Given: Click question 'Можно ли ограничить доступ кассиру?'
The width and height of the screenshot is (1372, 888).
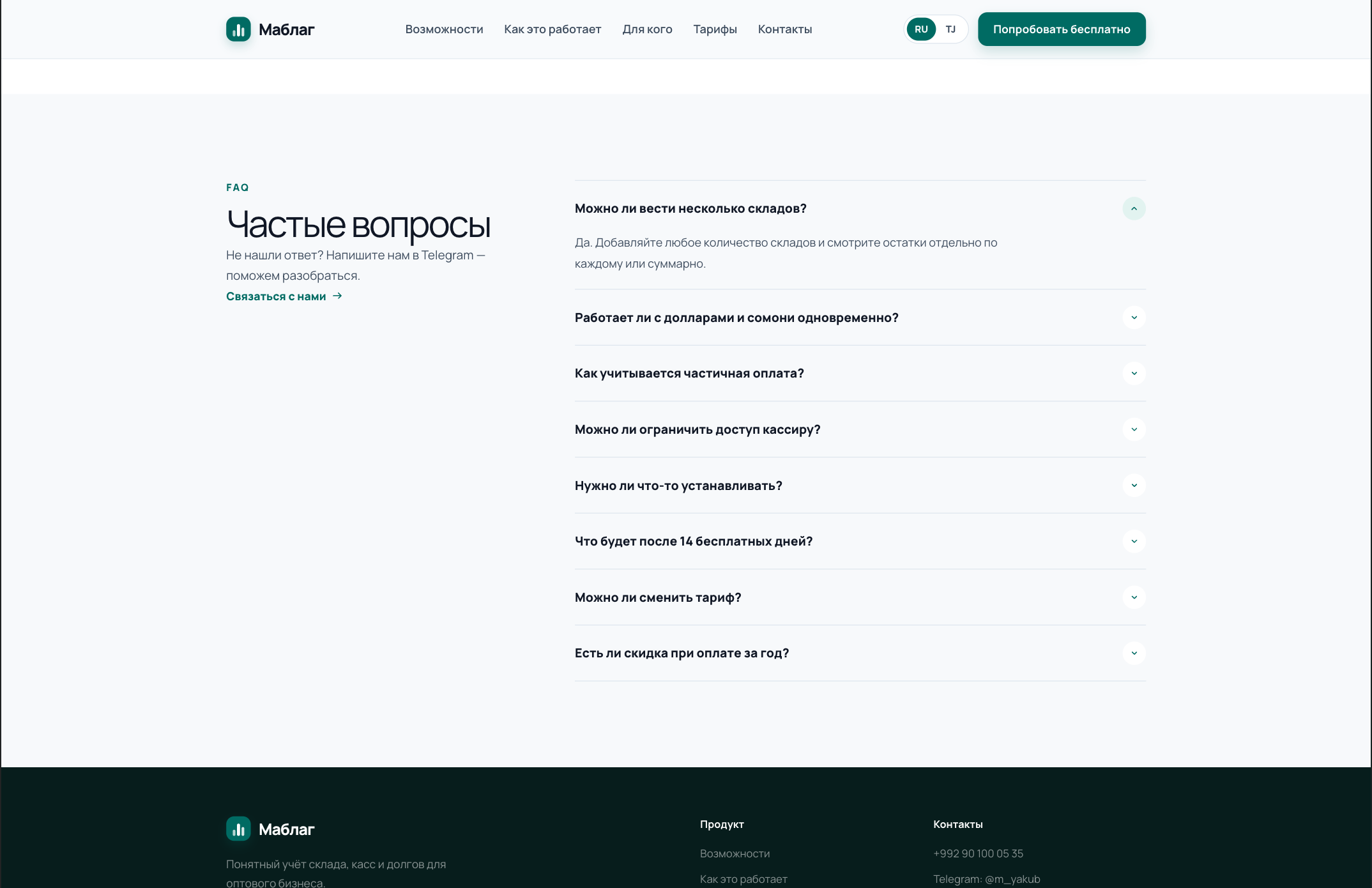Looking at the screenshot, I should [x=697, y=429].
